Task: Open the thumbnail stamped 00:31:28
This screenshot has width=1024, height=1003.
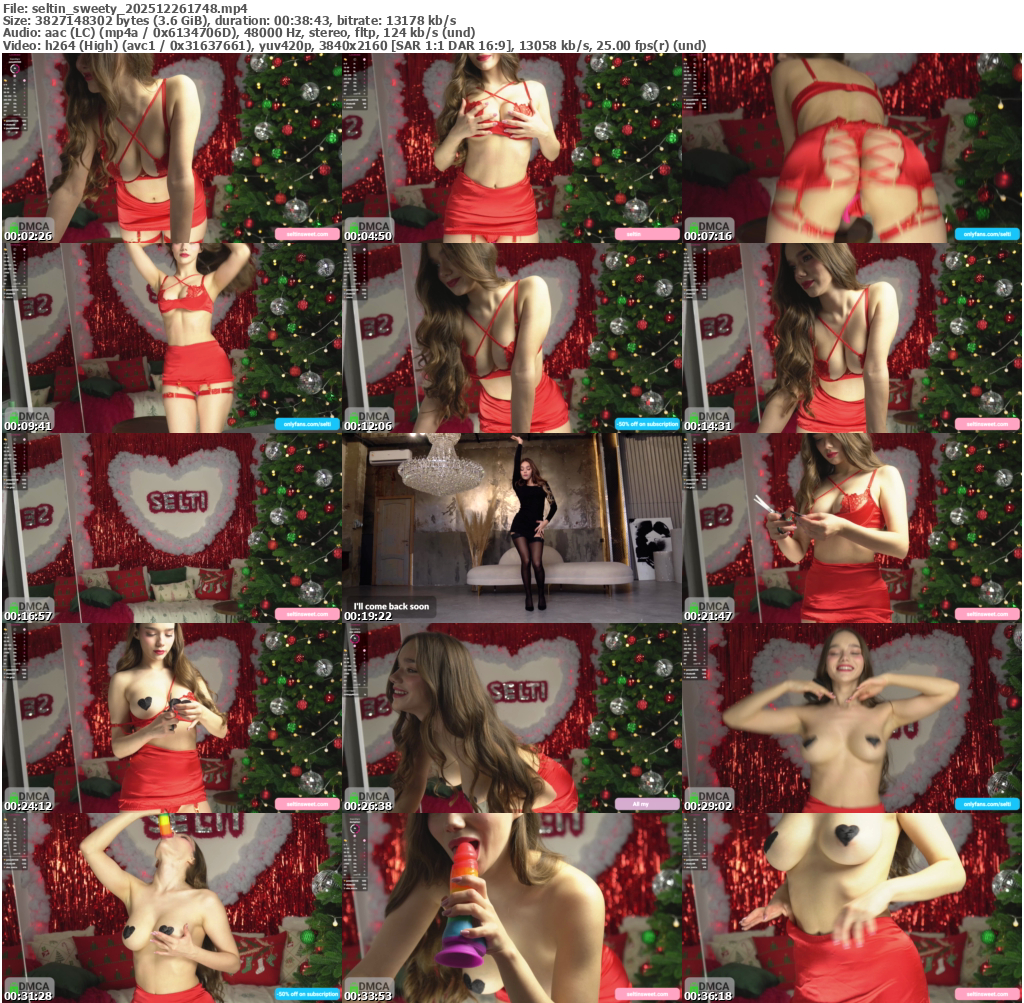Action: coord(171,908)
